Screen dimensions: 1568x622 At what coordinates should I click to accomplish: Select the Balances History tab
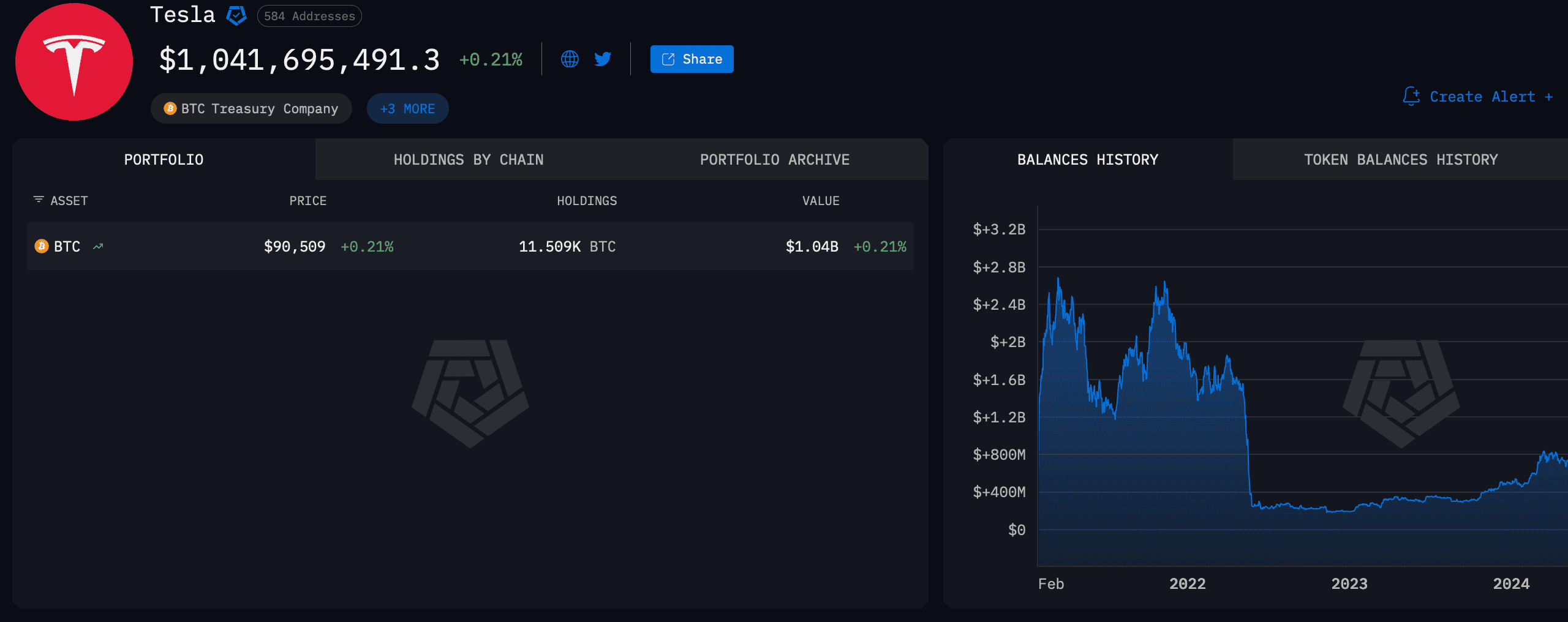1088,160
